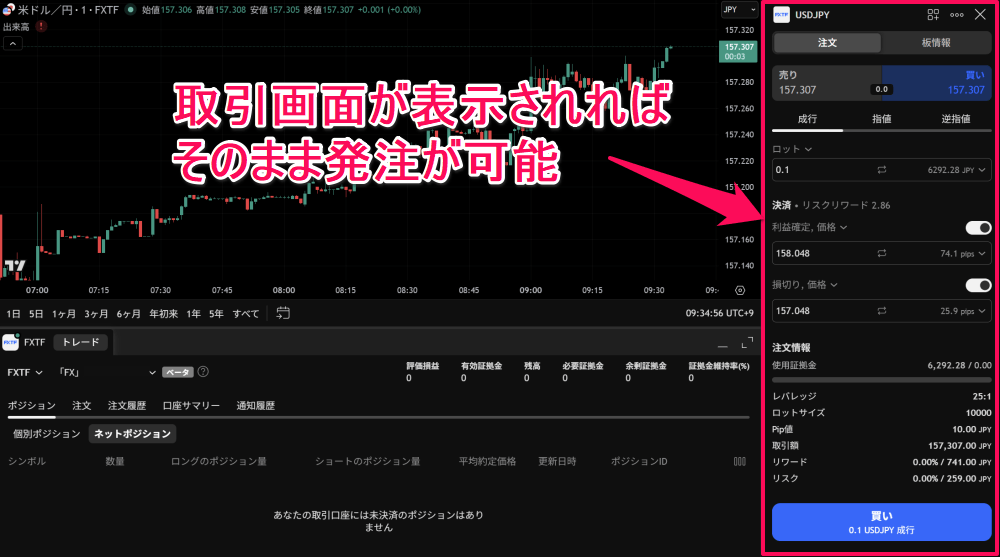Swap the stop loss unit icon

coord(881,311)
